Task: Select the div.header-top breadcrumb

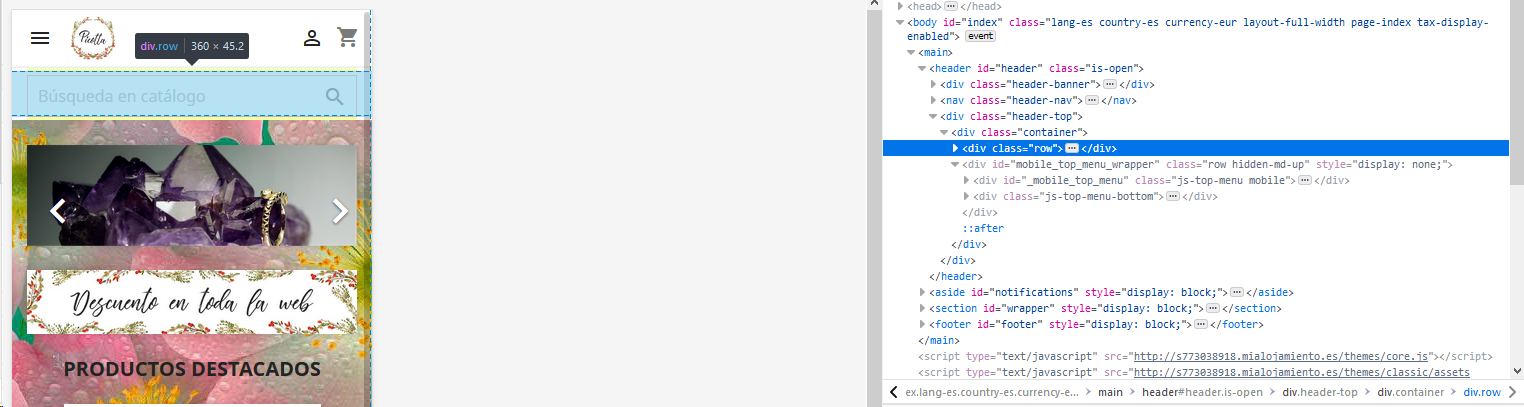Action: pyautogui.click(x=1320, y=393)
